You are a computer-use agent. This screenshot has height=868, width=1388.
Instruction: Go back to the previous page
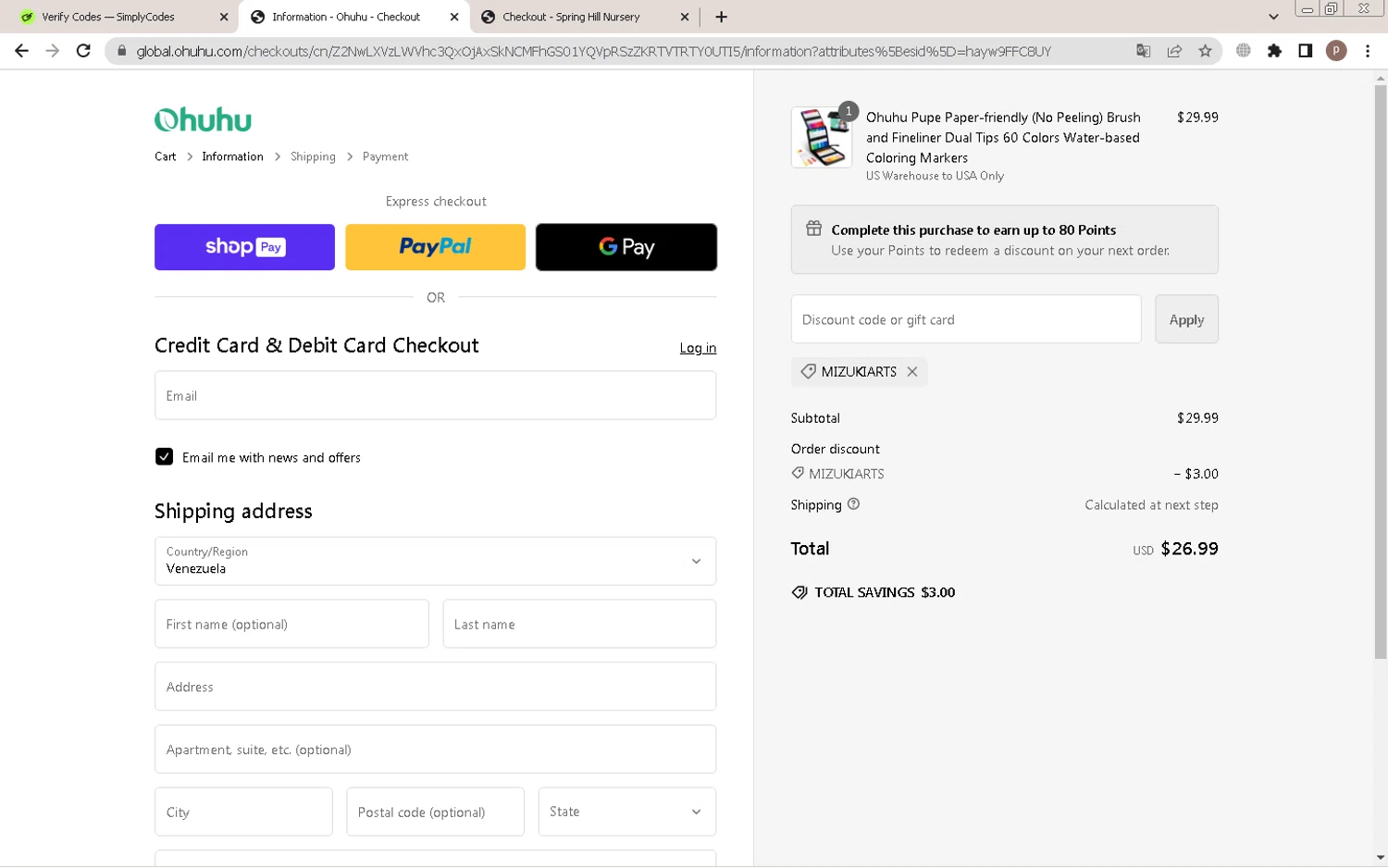coord(21,51)
